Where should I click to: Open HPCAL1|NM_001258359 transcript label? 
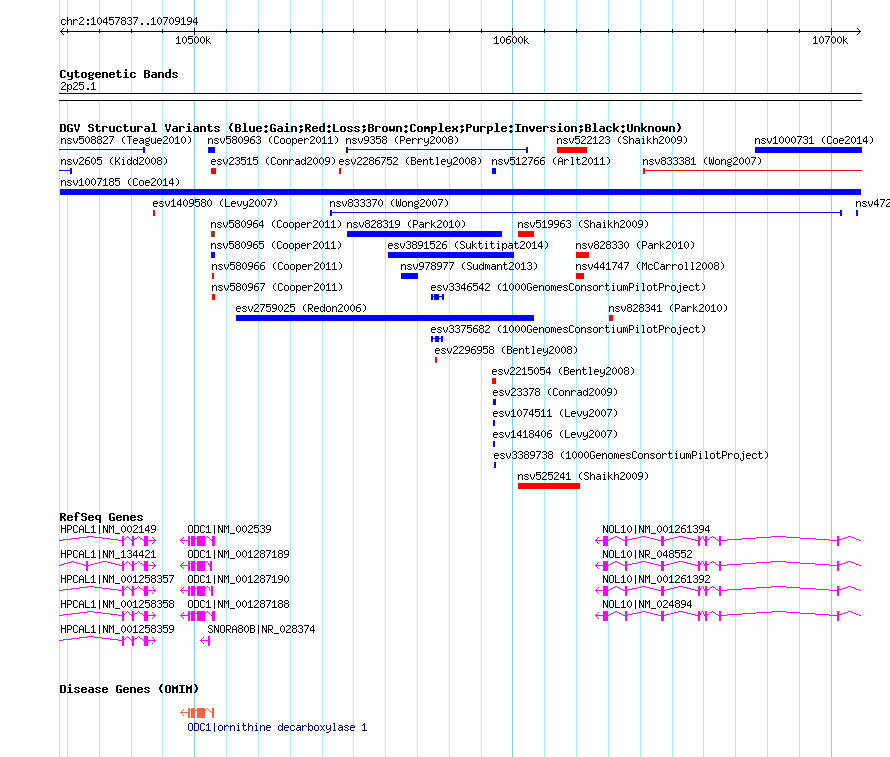tap(117, 629)
